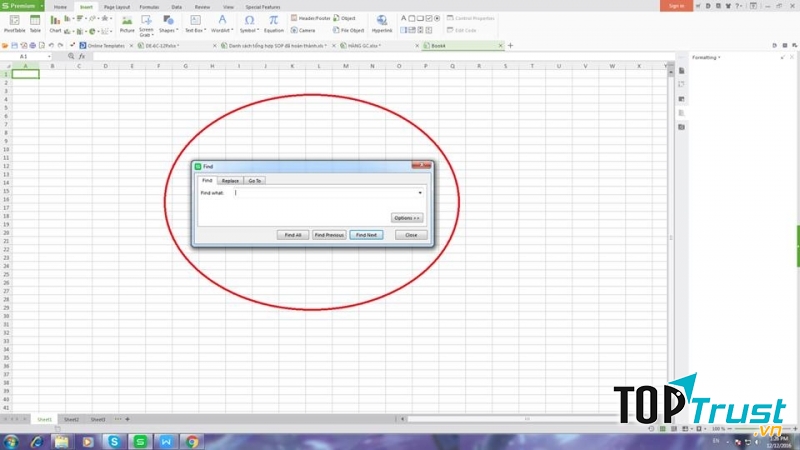The width and height of the screenshot is (800, 450).
Task: Expand the Find what history dropdown
Action: 420,193
